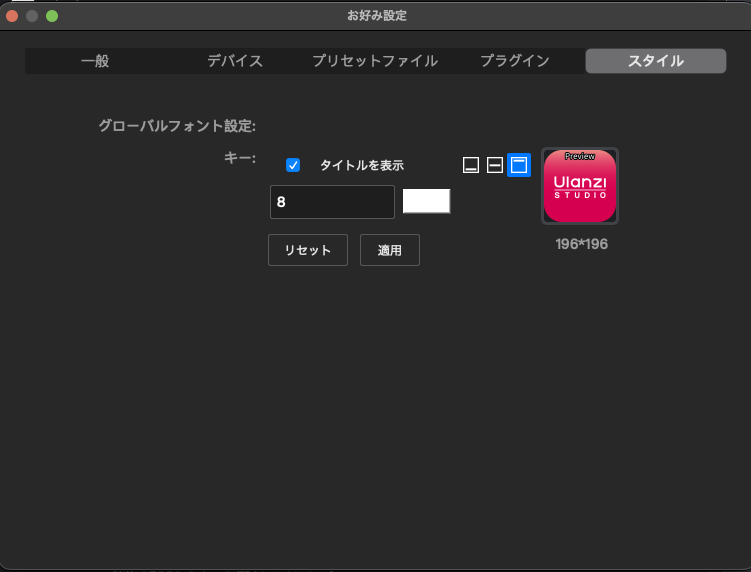Image resolution: width=751 pixels, height=572 pixels.
Task: Select the middle title alignment icon
Action: [x=495, y=166]
